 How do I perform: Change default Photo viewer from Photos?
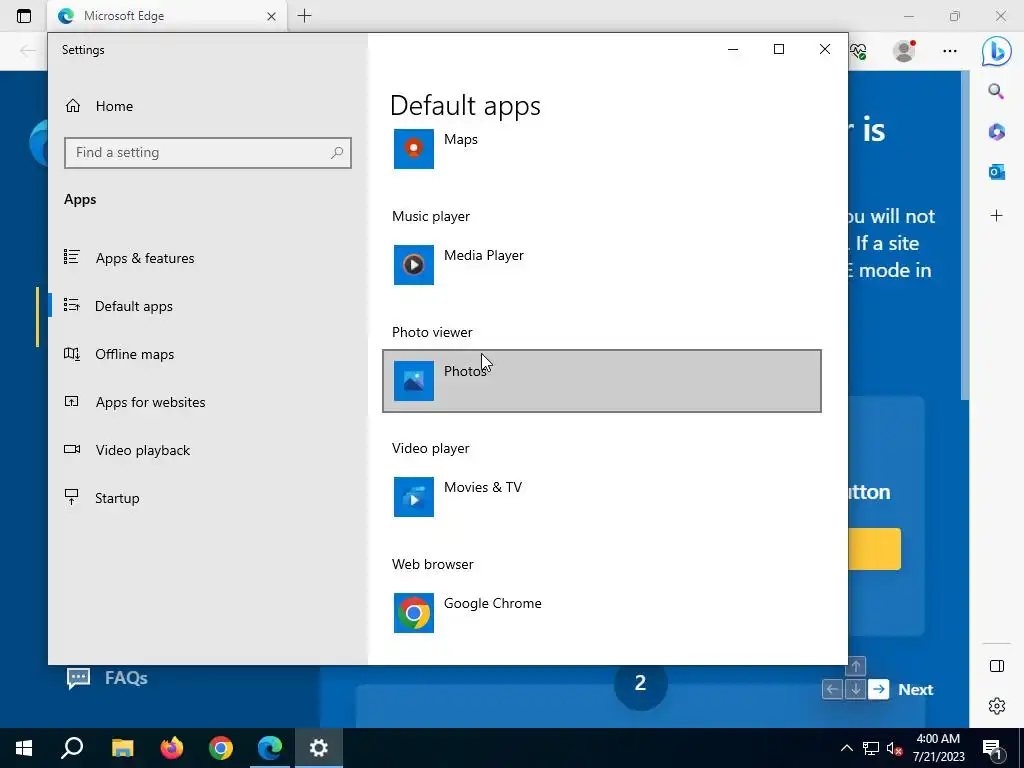[601, 381]
